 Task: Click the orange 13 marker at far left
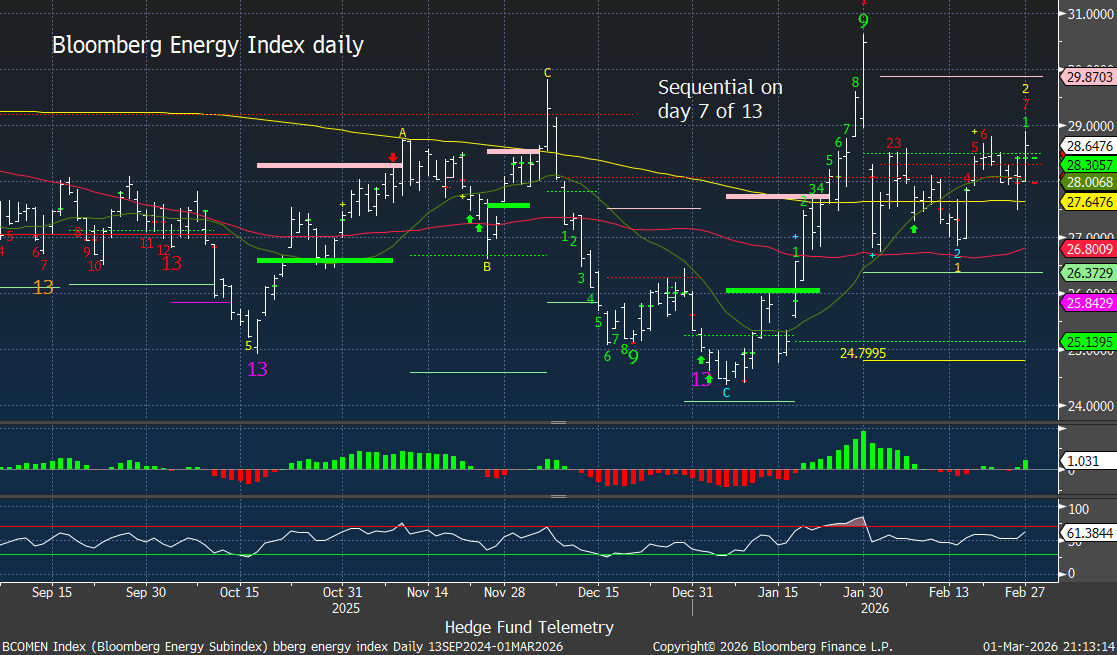coord(43,287)
